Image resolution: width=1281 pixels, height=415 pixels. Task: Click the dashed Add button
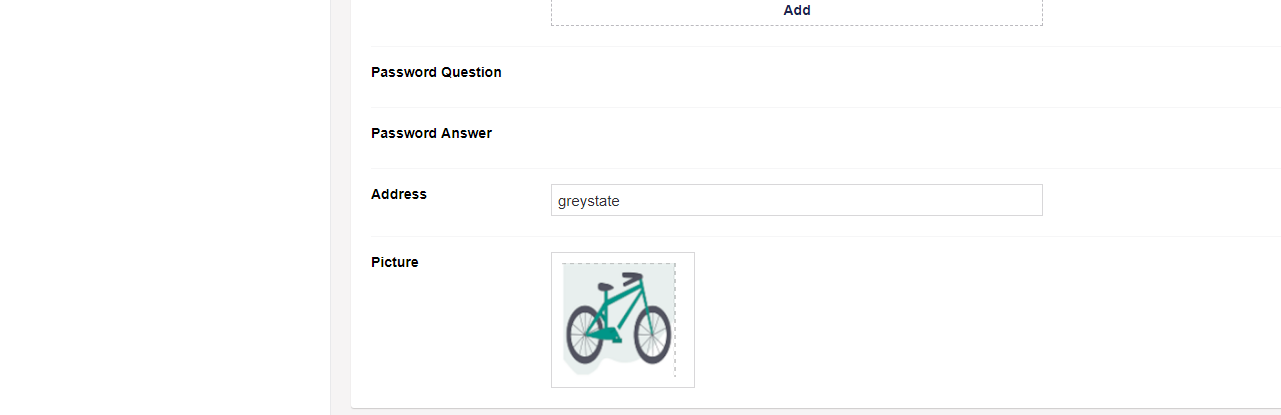(796, 10)
